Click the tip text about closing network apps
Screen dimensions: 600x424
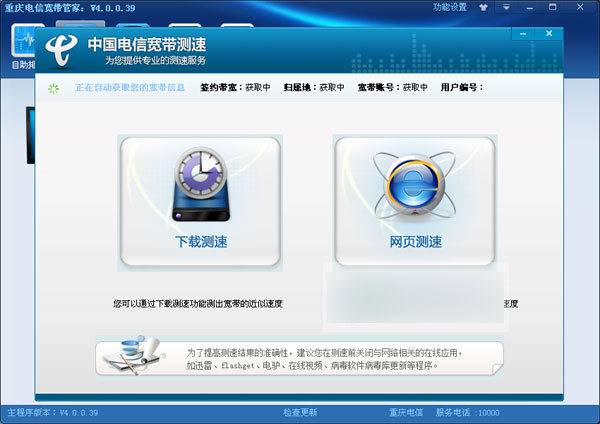tap(324, 359)
